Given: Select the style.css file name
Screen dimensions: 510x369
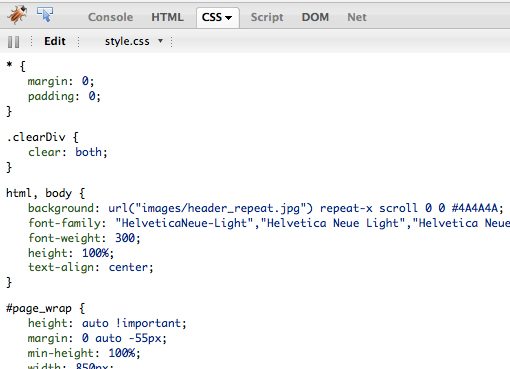Looking at the screenshot, I should 127,41.
